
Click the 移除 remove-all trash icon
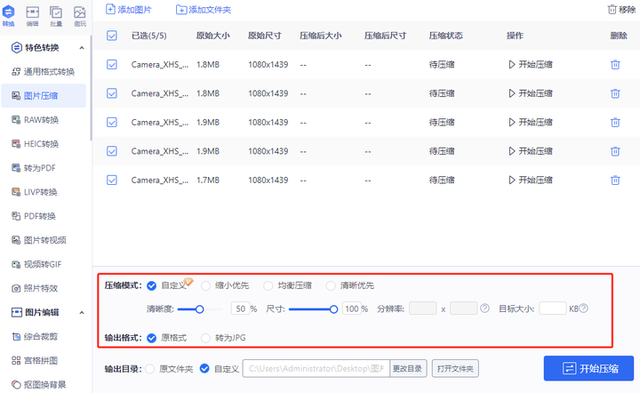coord(612,9)
